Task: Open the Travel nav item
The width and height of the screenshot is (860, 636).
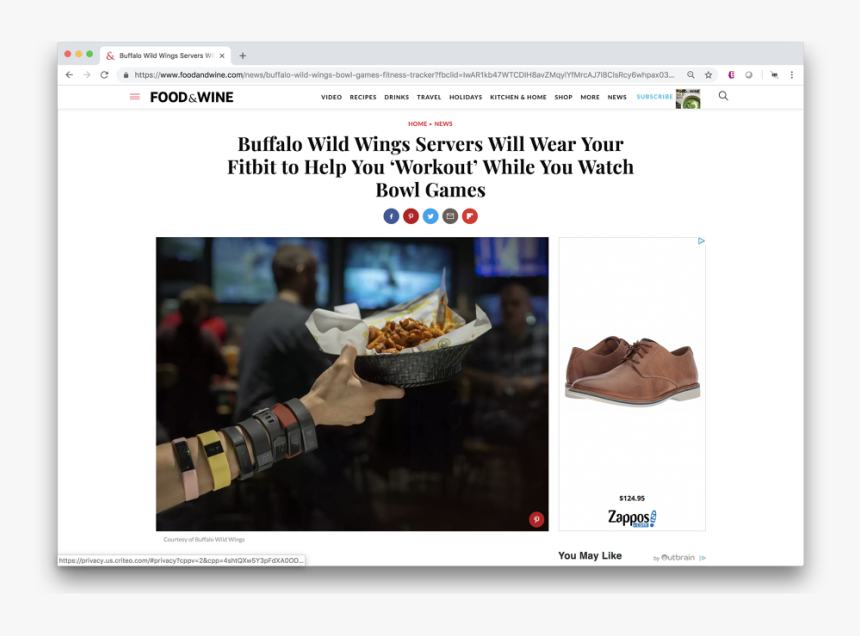Action: tap(429, 97)
